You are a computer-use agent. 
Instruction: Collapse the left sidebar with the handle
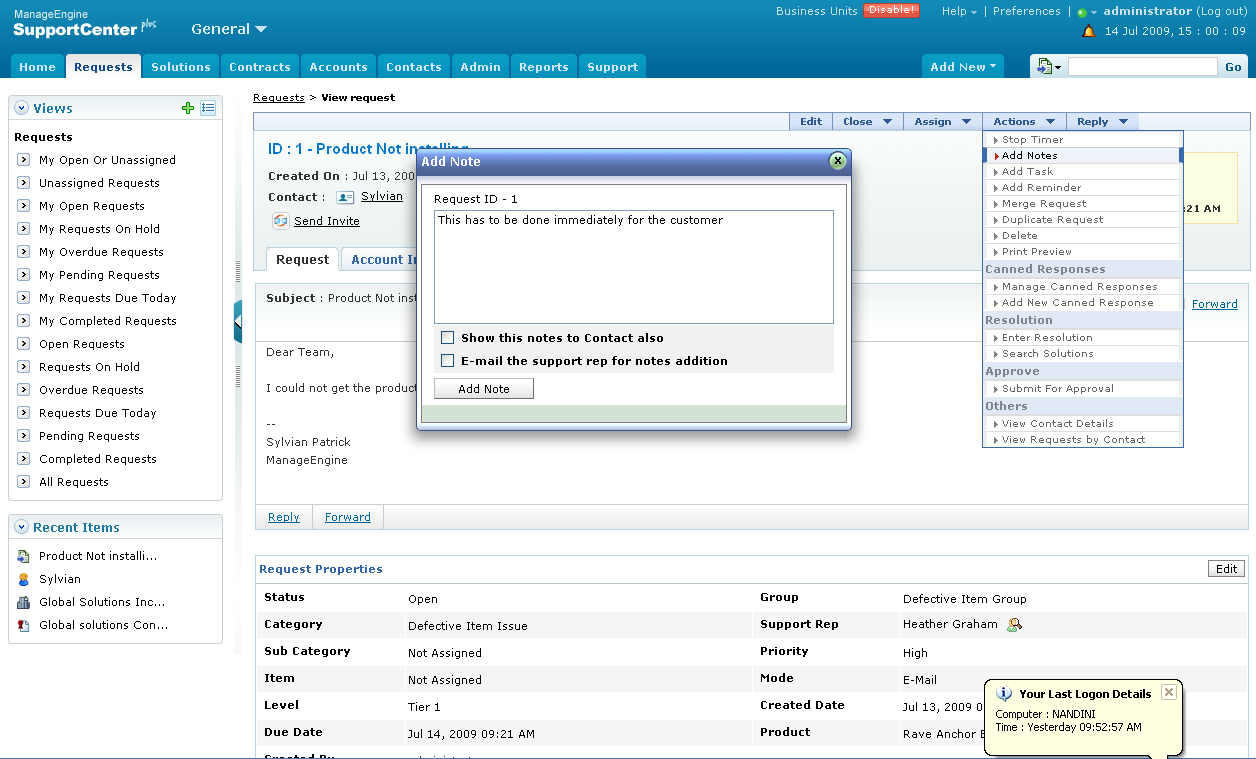tap(238, 321)
